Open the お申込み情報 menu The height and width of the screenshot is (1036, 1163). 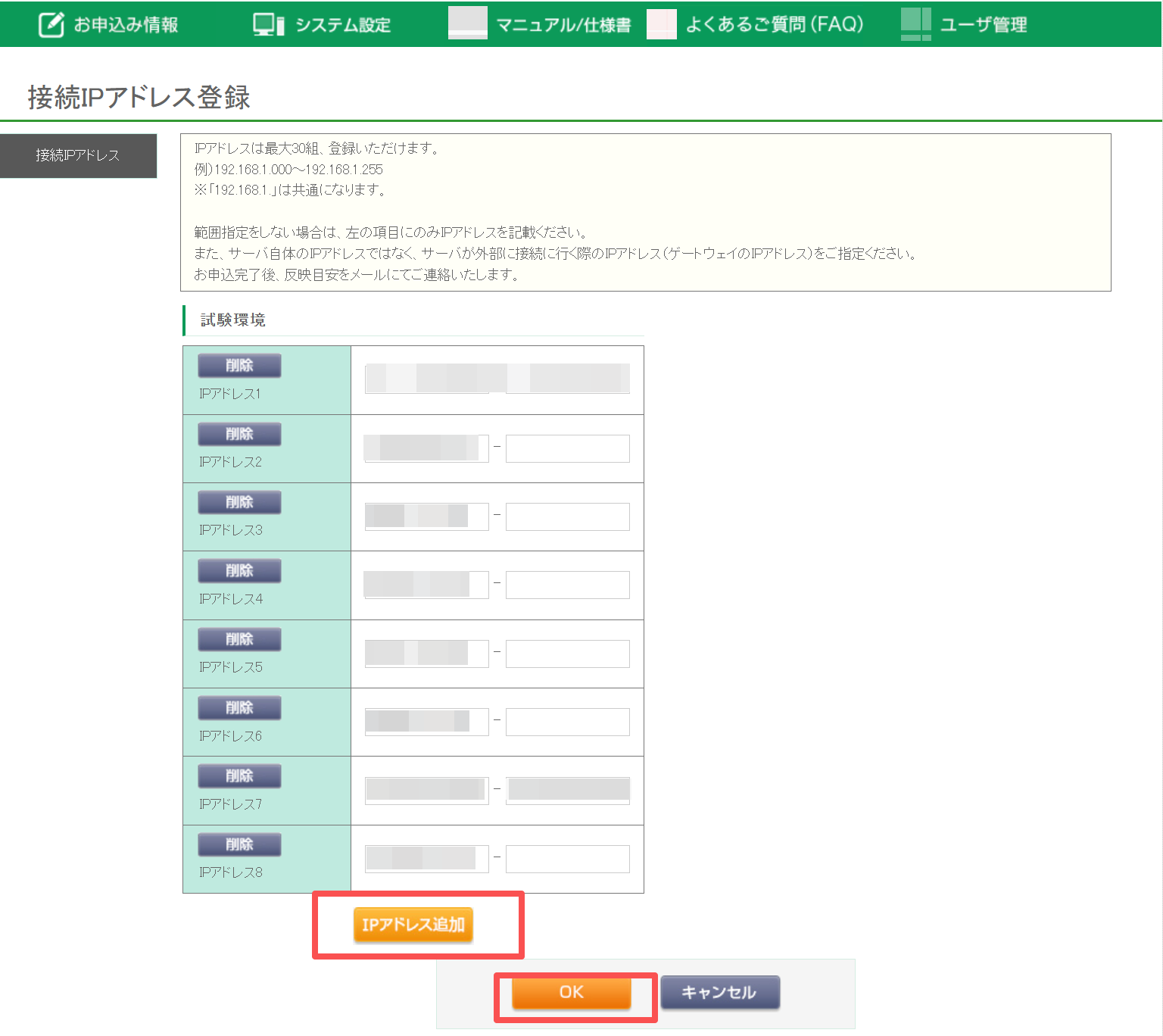click(x=109, y=24)
